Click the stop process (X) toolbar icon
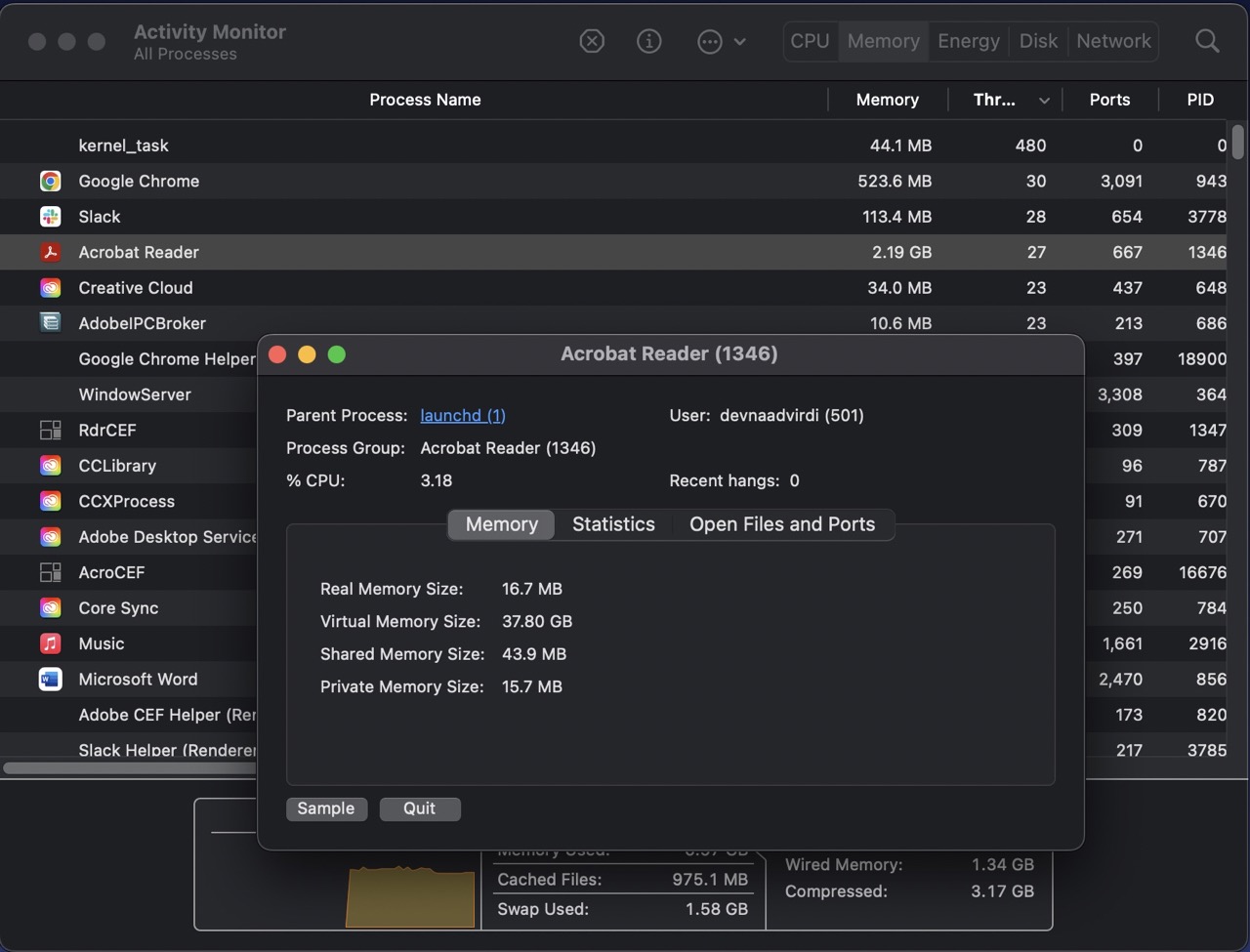 point(591,41)
